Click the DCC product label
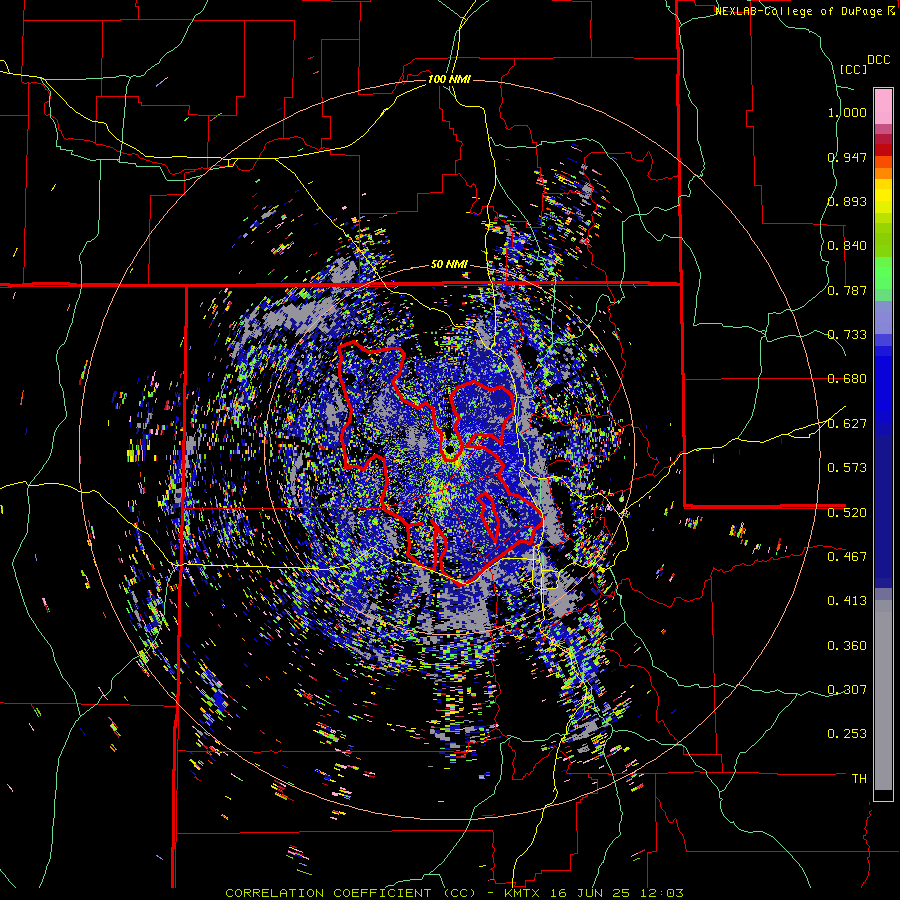The image size is (900, 900). click(x=878, y=60)
